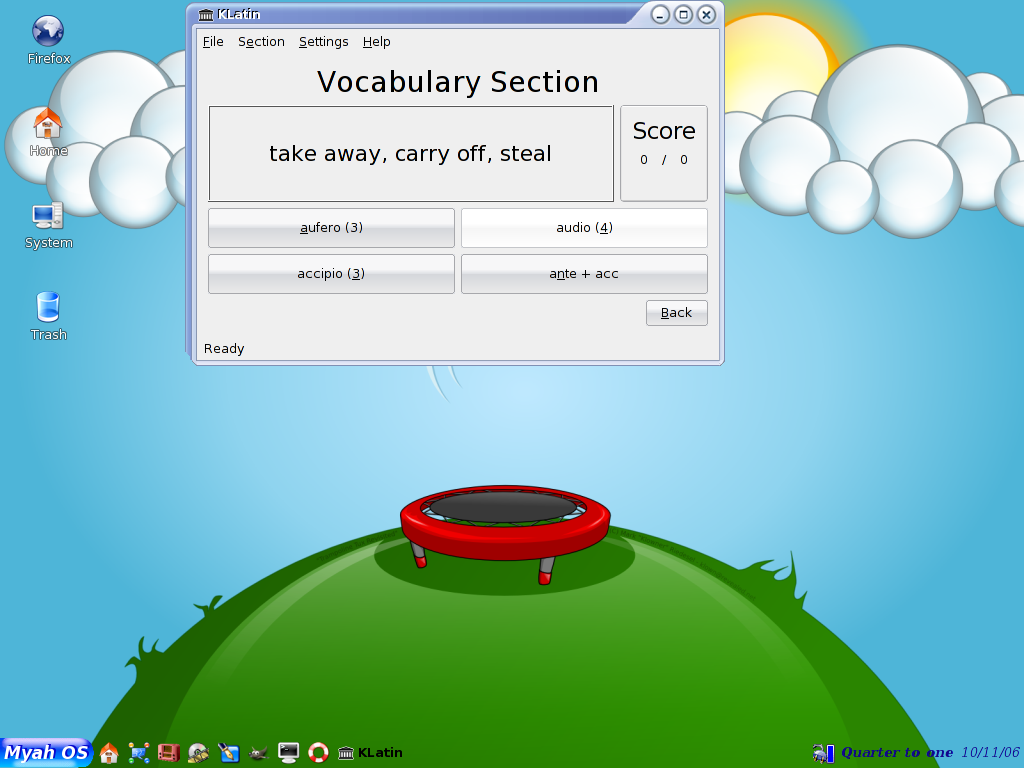This screenshot has width=1024, height=768.
Task: Launch GIMP from the taskbar
Action: coord(259,753)
